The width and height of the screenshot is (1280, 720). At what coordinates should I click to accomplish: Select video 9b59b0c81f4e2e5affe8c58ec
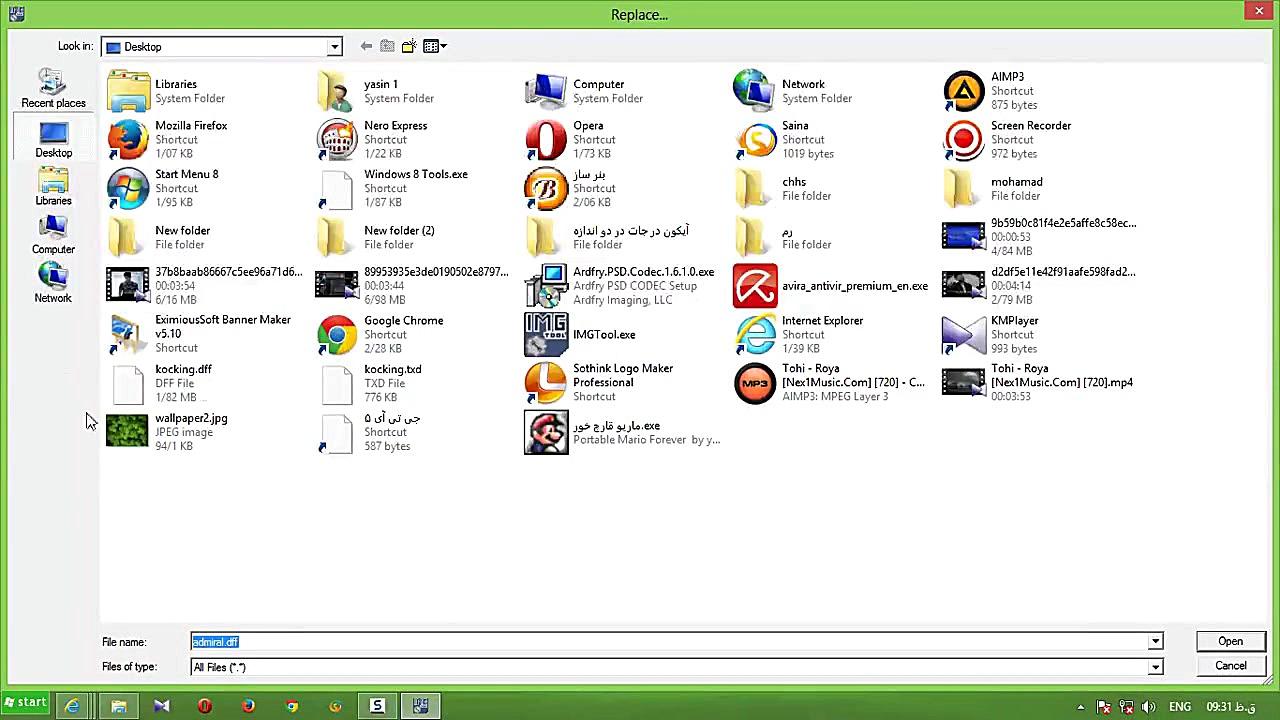(x=1040, y=237)
